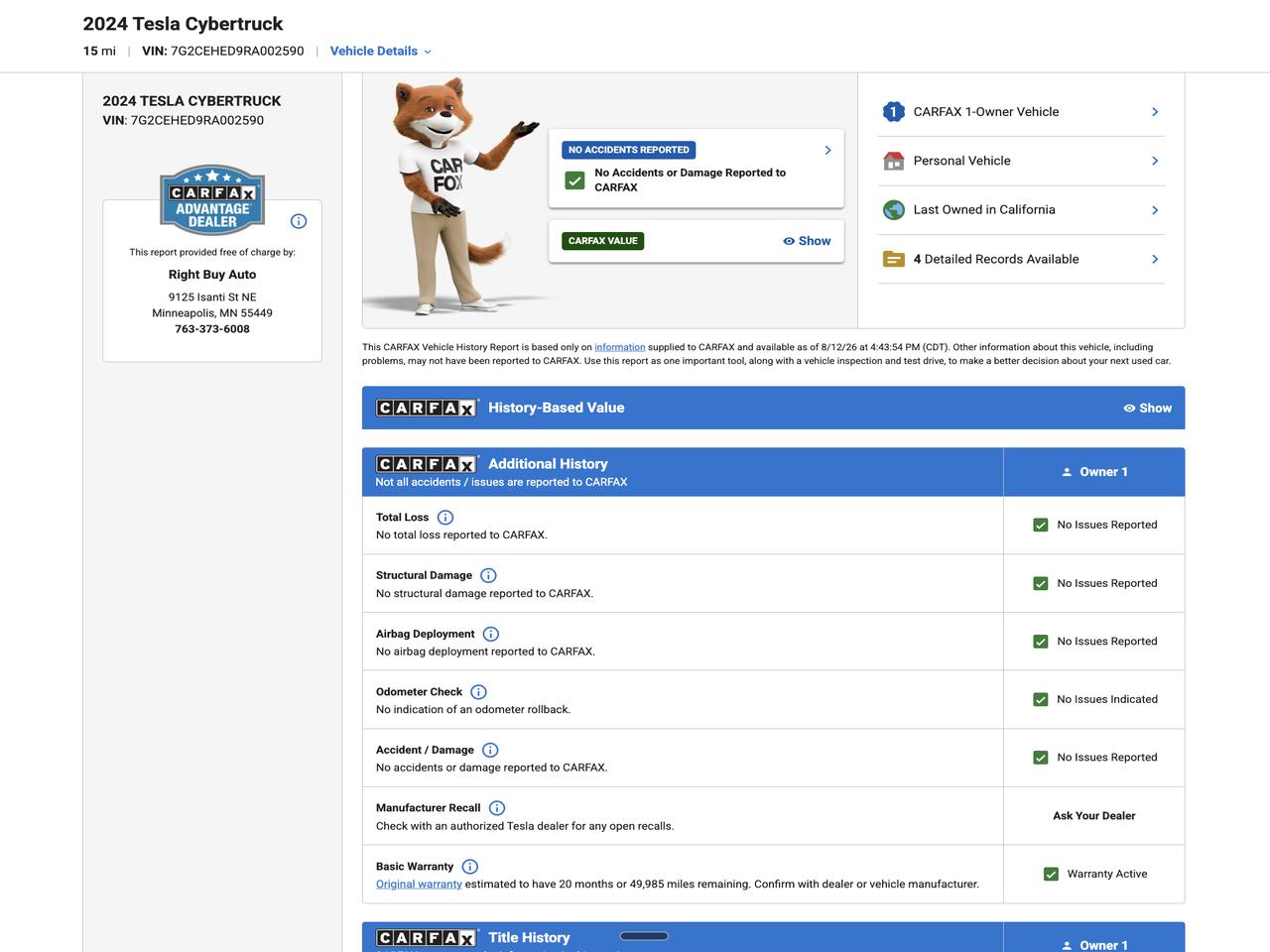
Task: Click 'No structural damage reported to CARFAX.' text
Action: (484, 594)
